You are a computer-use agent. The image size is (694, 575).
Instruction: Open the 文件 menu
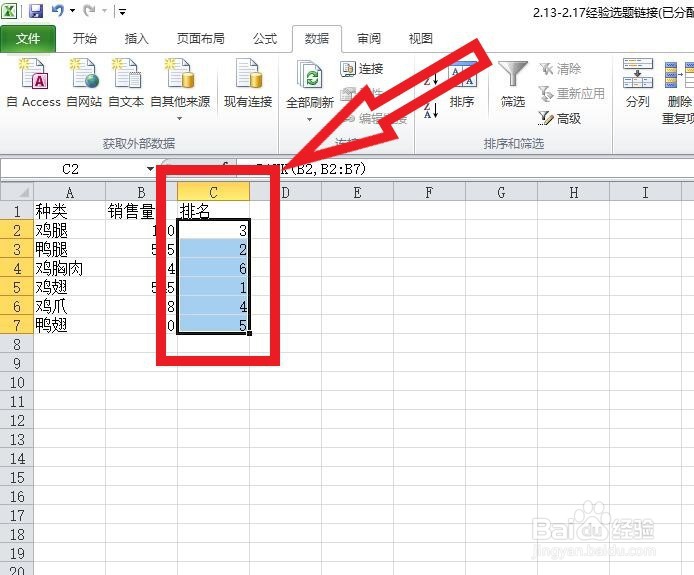pyautogui.click(x=28, y=39)
